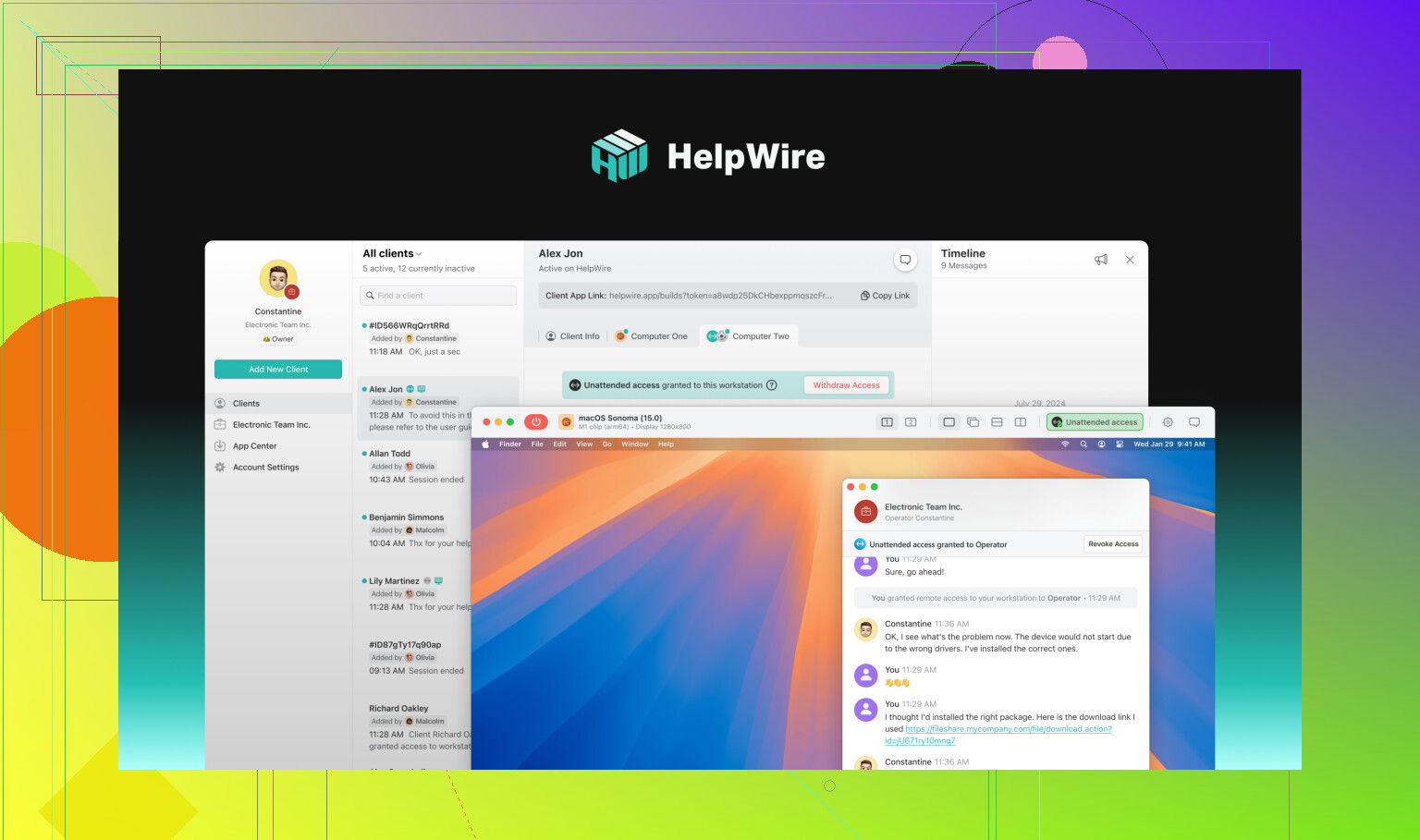Open the remote session settings gear

tap(1168, 422)
